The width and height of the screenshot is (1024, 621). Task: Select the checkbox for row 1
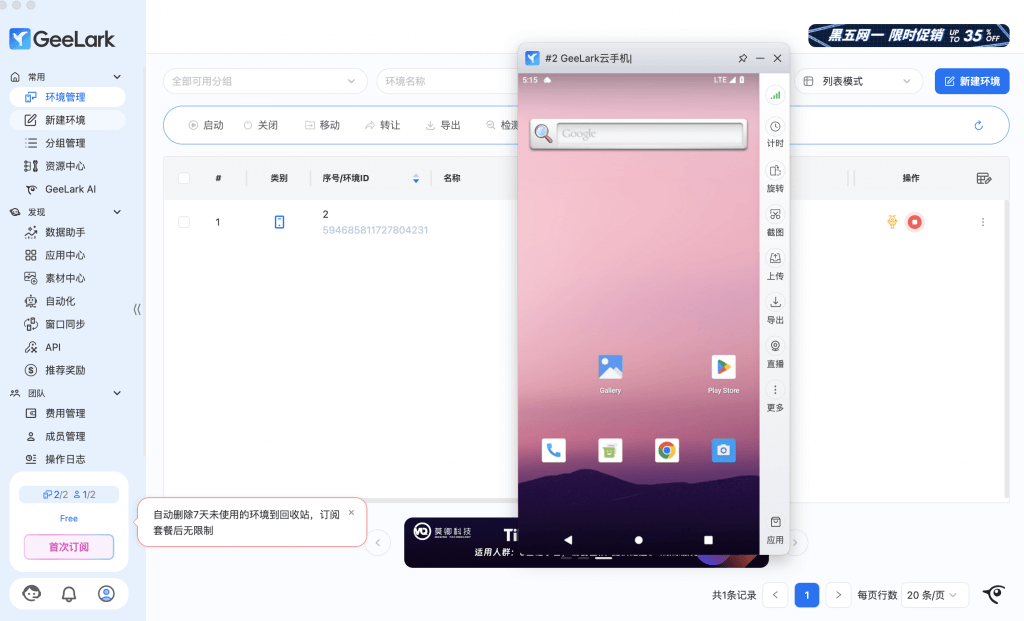(x=184, y=222)
